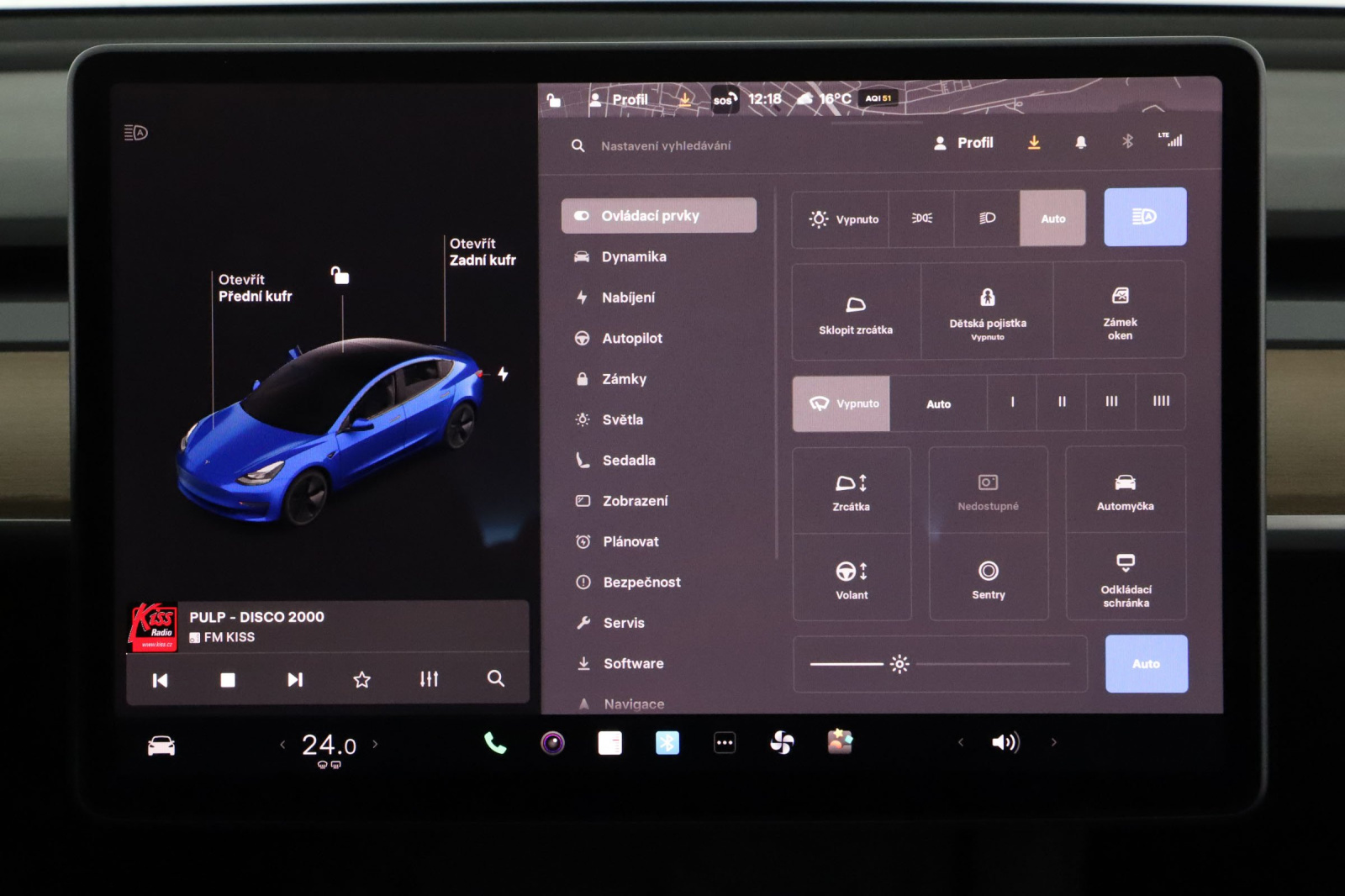
Task: Open the fan climate control icon
Action: pos(782,743)
